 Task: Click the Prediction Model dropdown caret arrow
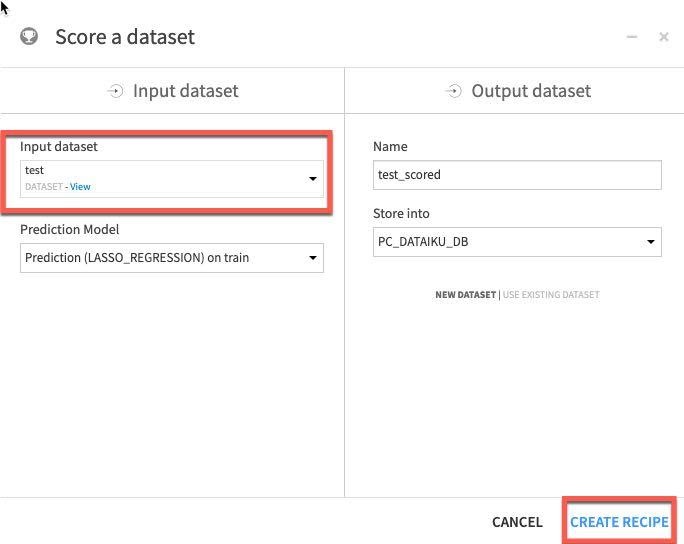(x=312, y=259)
